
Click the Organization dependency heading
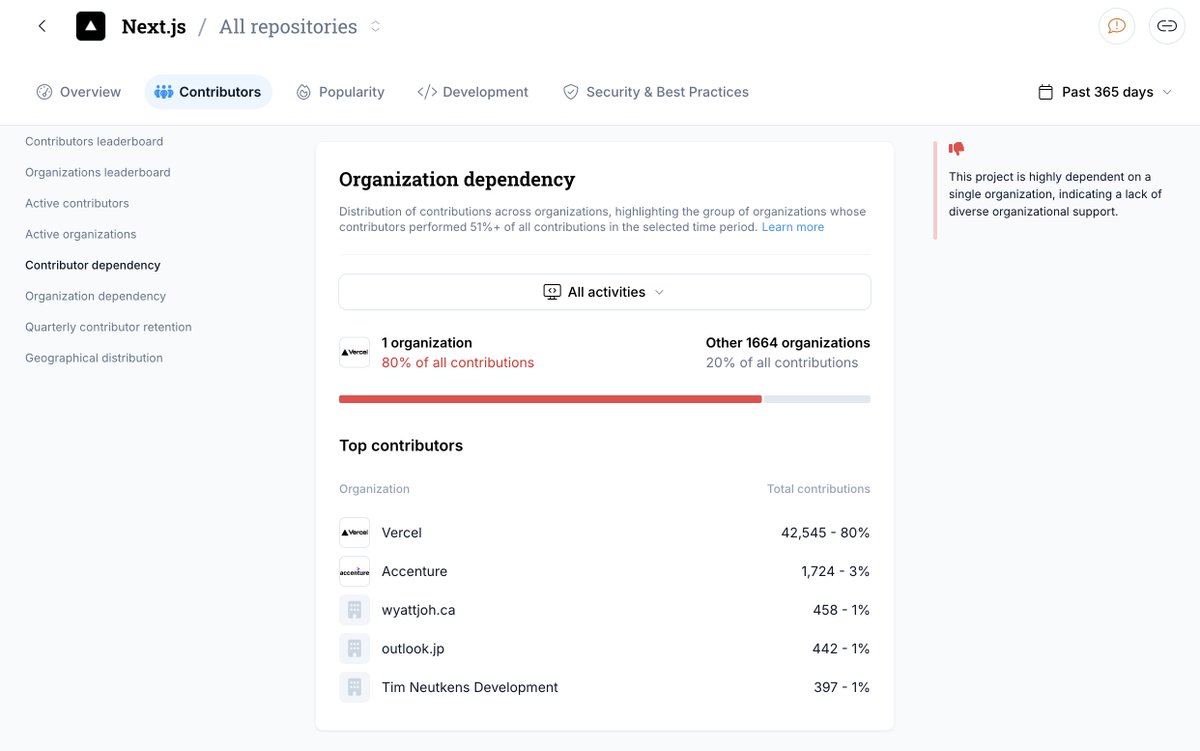pyautogui.click(x=457, y=180)
